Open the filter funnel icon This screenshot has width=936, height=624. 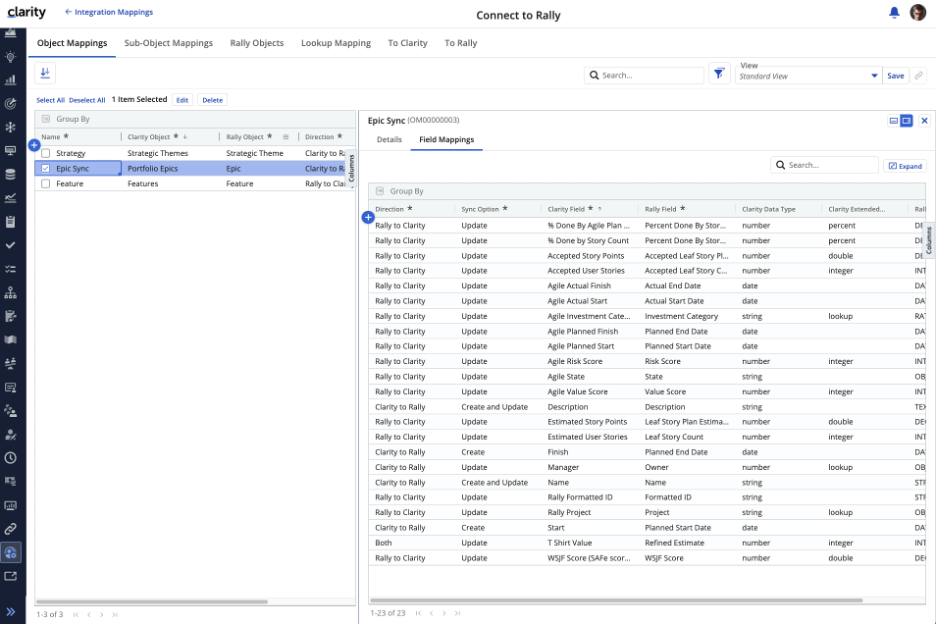click(x=719, y=74)
